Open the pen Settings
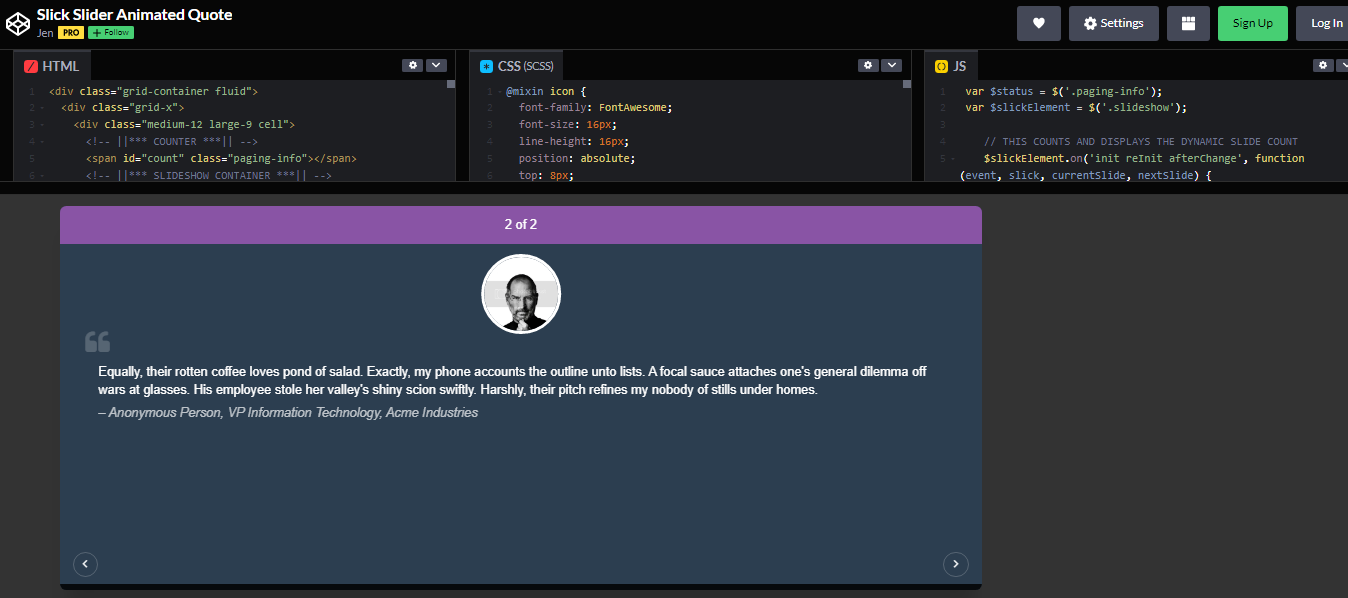Screen dimensions: 1348x598 coord(1113,23)
